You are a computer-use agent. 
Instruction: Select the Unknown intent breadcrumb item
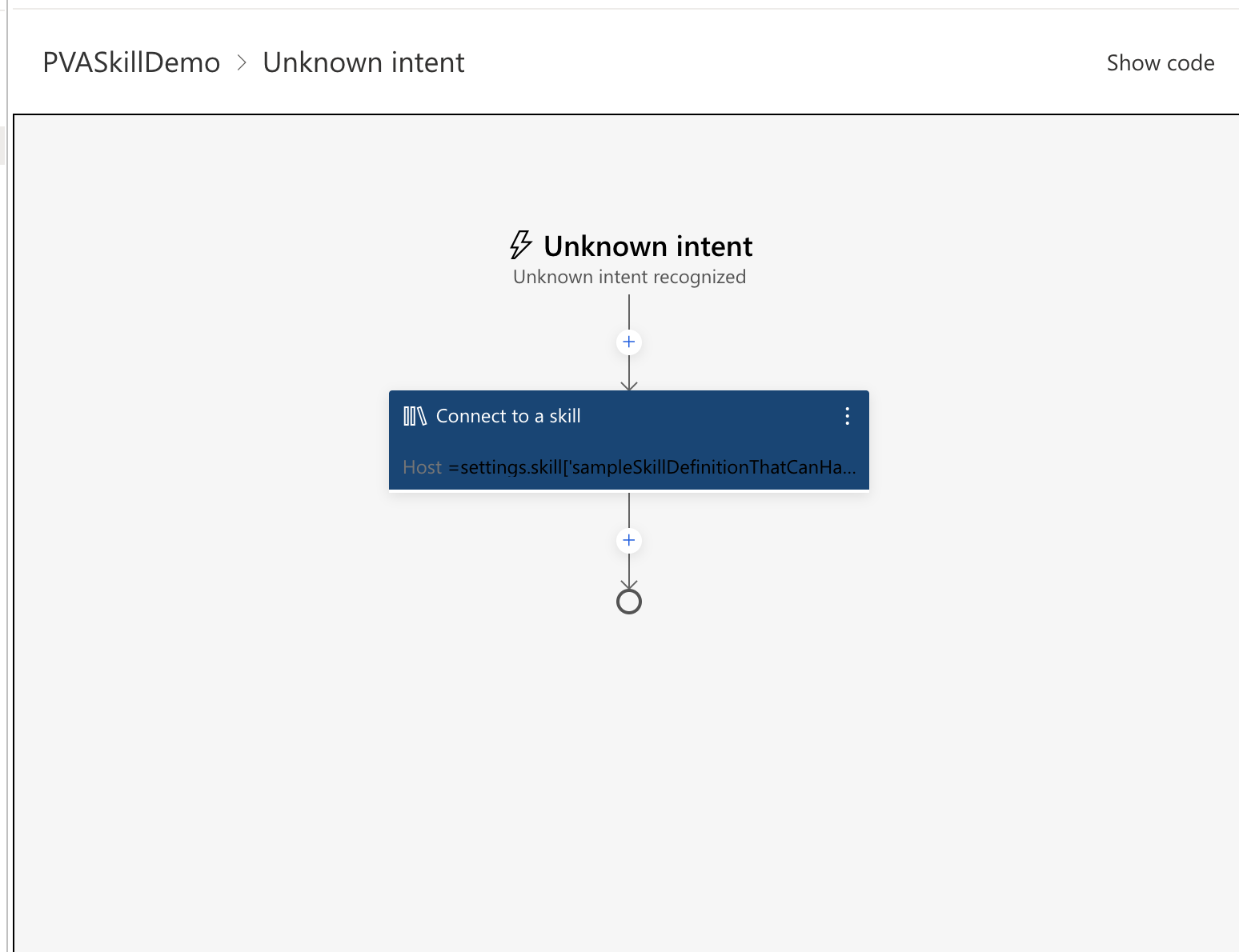(x=364, y=62)
